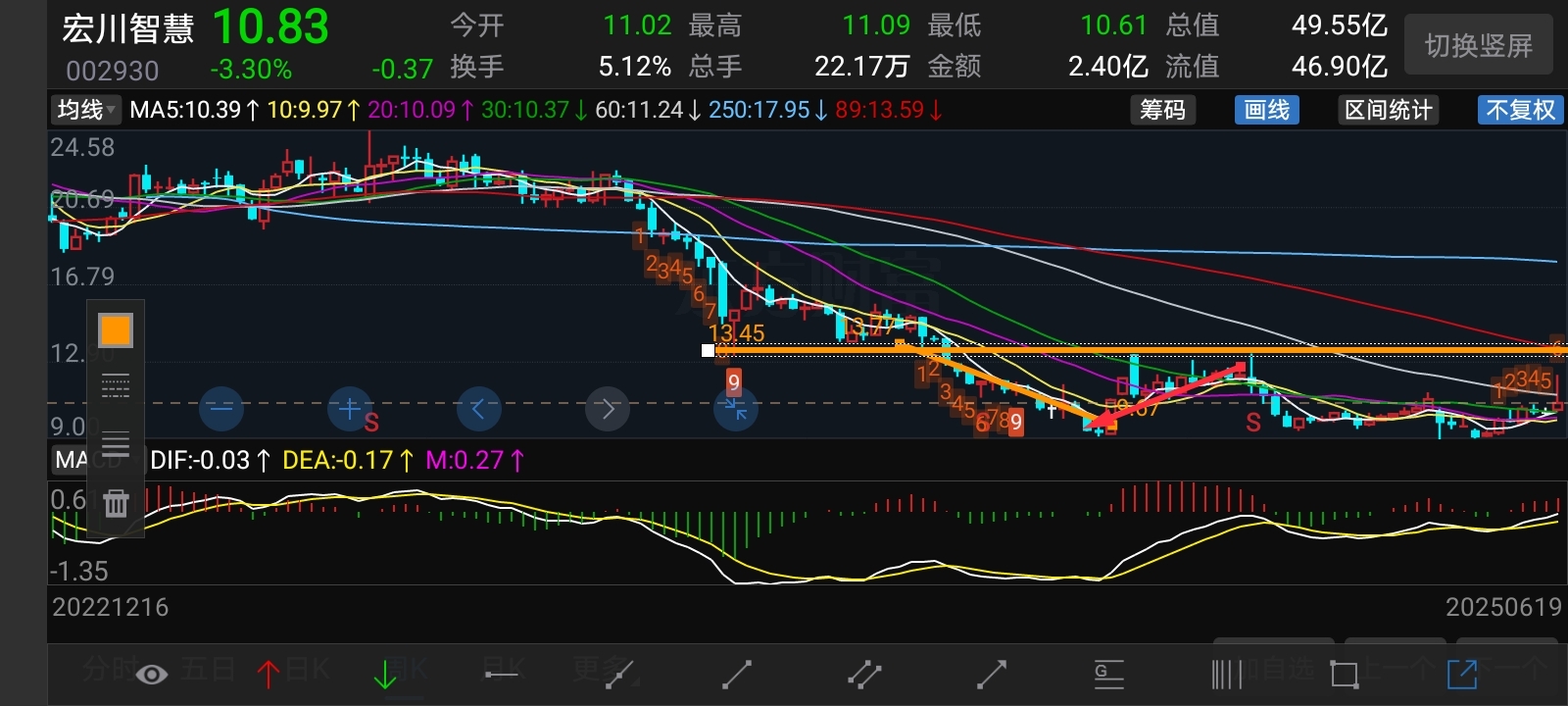Click the red S sell marker near 9.67 low
The width and height of the screenshot is (1568, 706).
pyautogui.click(x=1253, y=423)
